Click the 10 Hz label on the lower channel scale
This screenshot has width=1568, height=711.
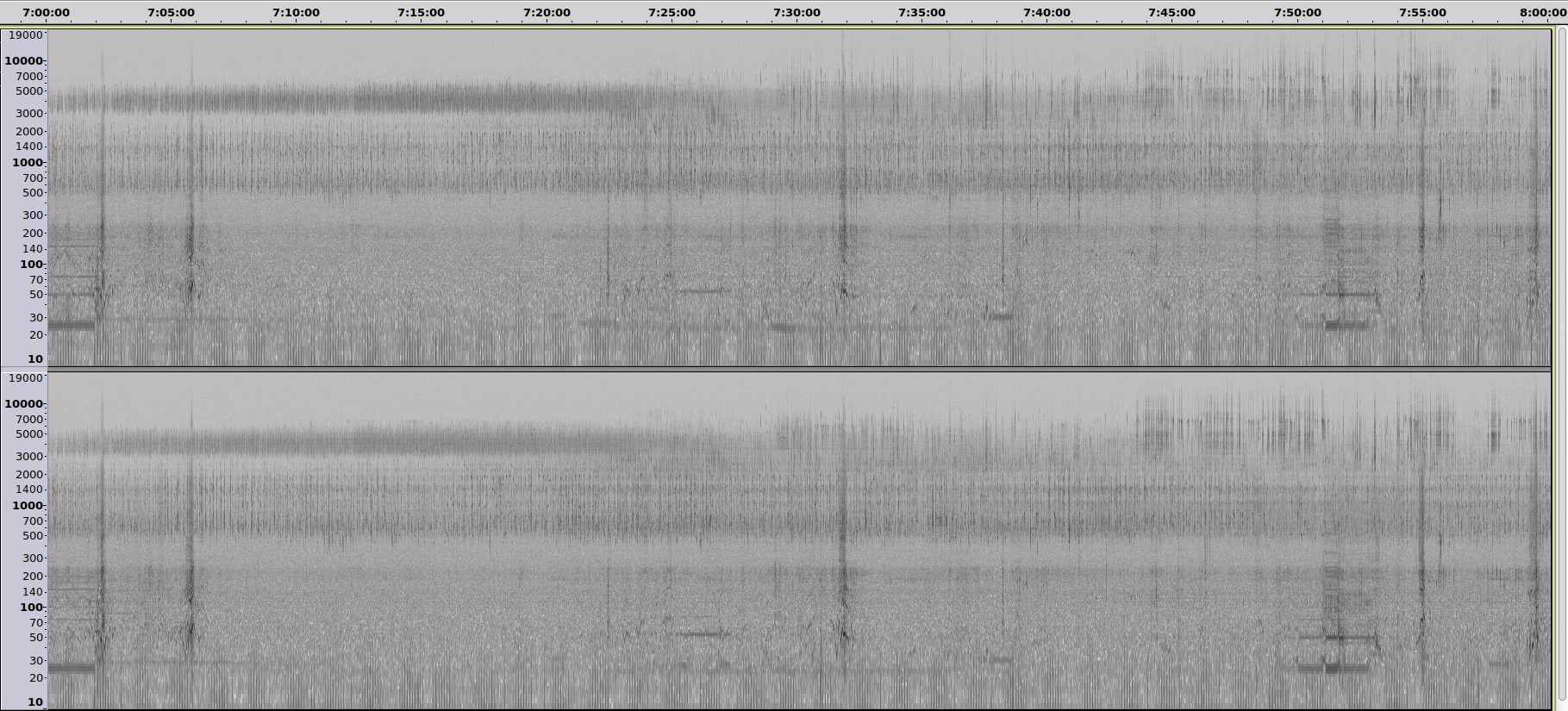pos(34,702)
